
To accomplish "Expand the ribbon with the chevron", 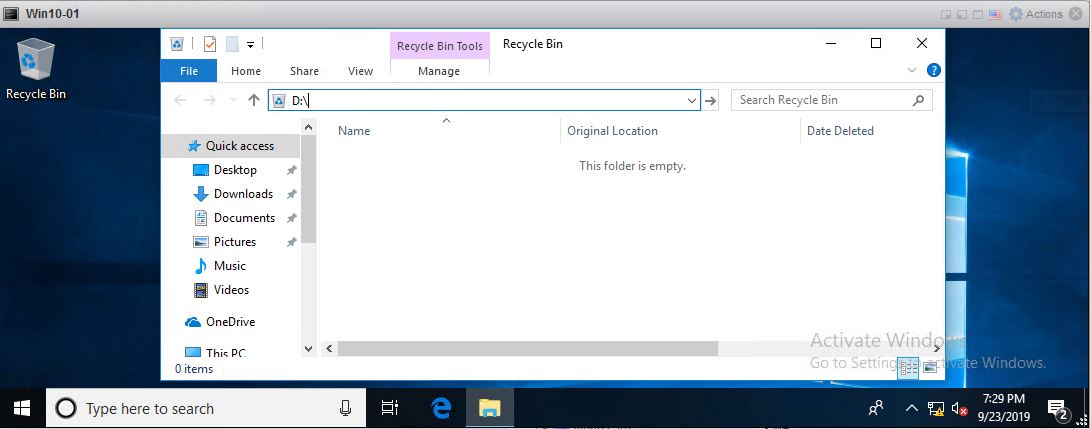I will coord(912,70).
